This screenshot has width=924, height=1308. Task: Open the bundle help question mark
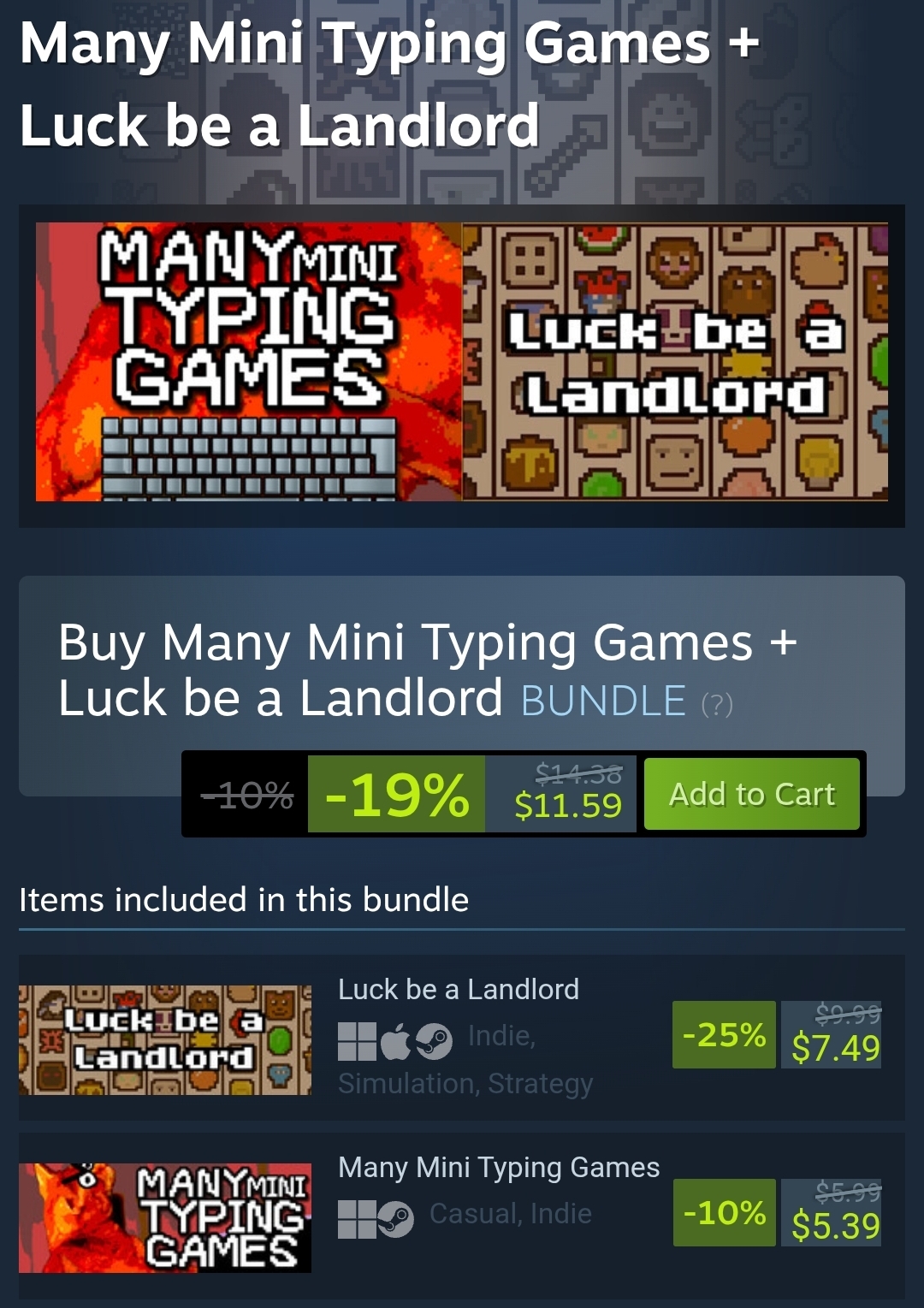pos(717,704)
